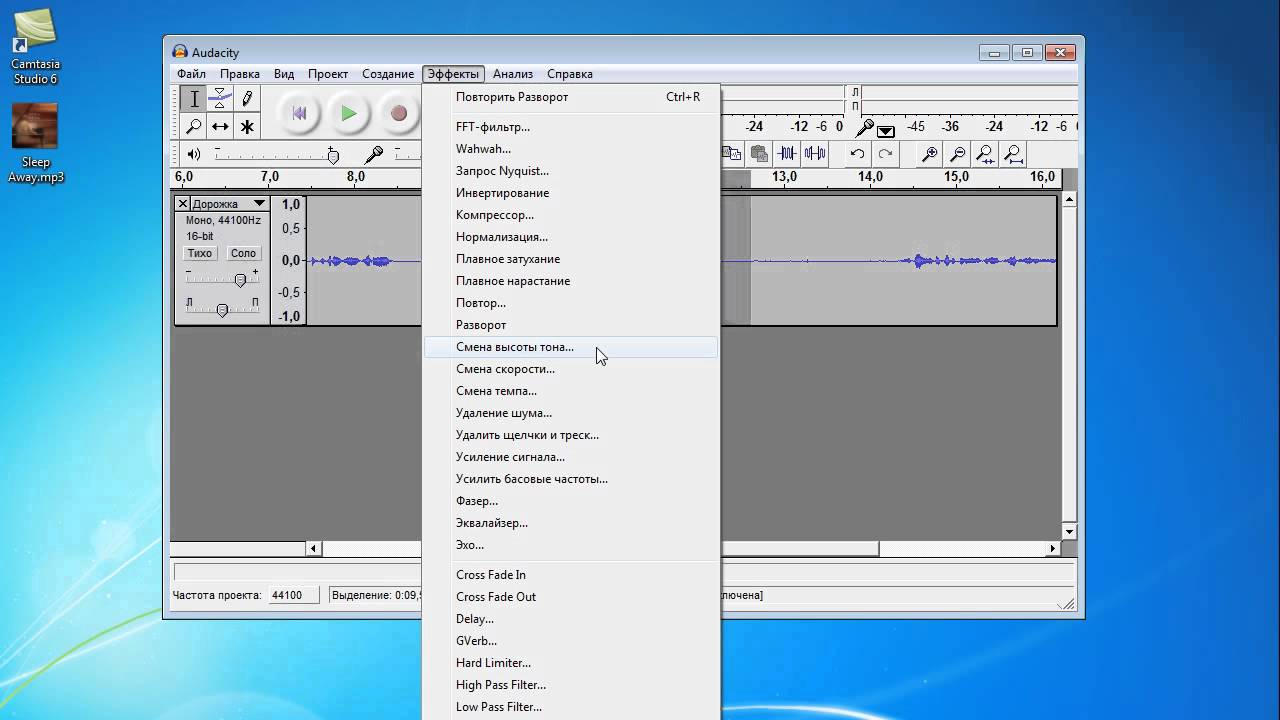Mute the track with Тихо button
This screenshot has height=720, width=1280.
[199, 253]
